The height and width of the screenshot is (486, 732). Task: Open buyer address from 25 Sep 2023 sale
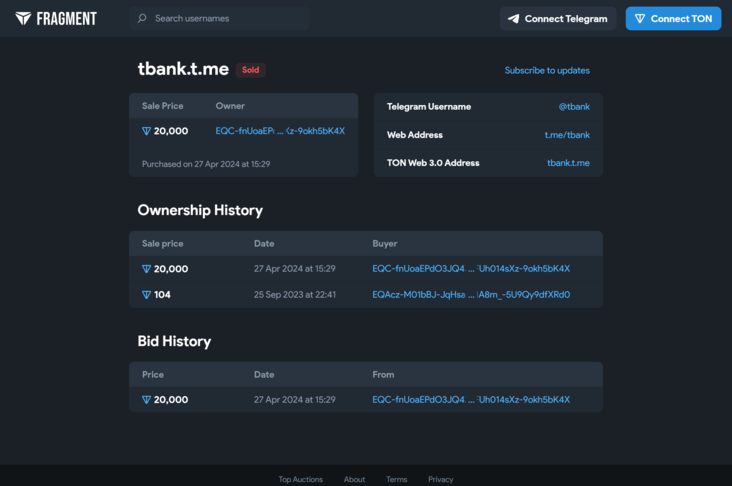pos(470,295)
